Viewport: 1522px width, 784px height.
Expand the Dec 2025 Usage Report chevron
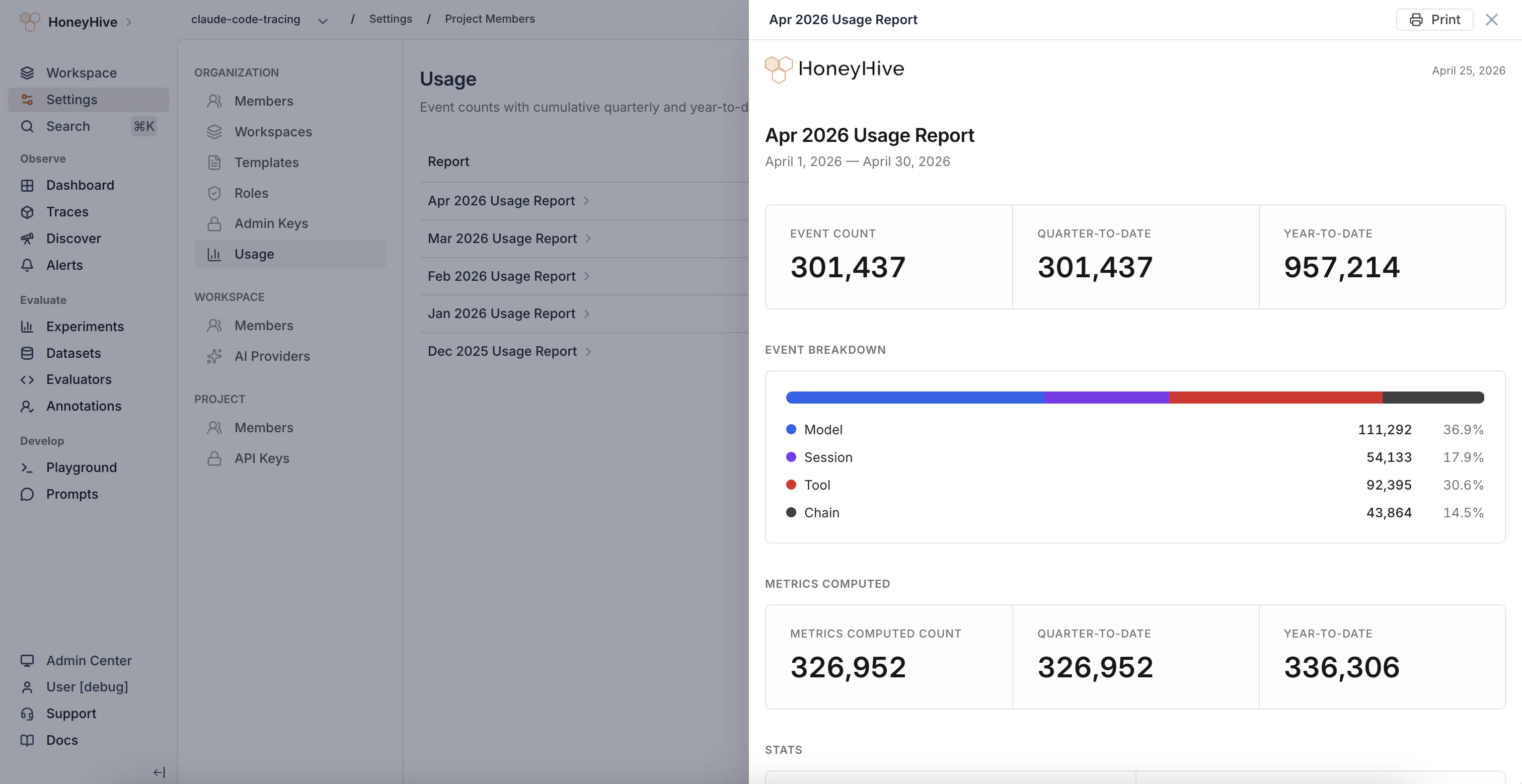(588, 351)
